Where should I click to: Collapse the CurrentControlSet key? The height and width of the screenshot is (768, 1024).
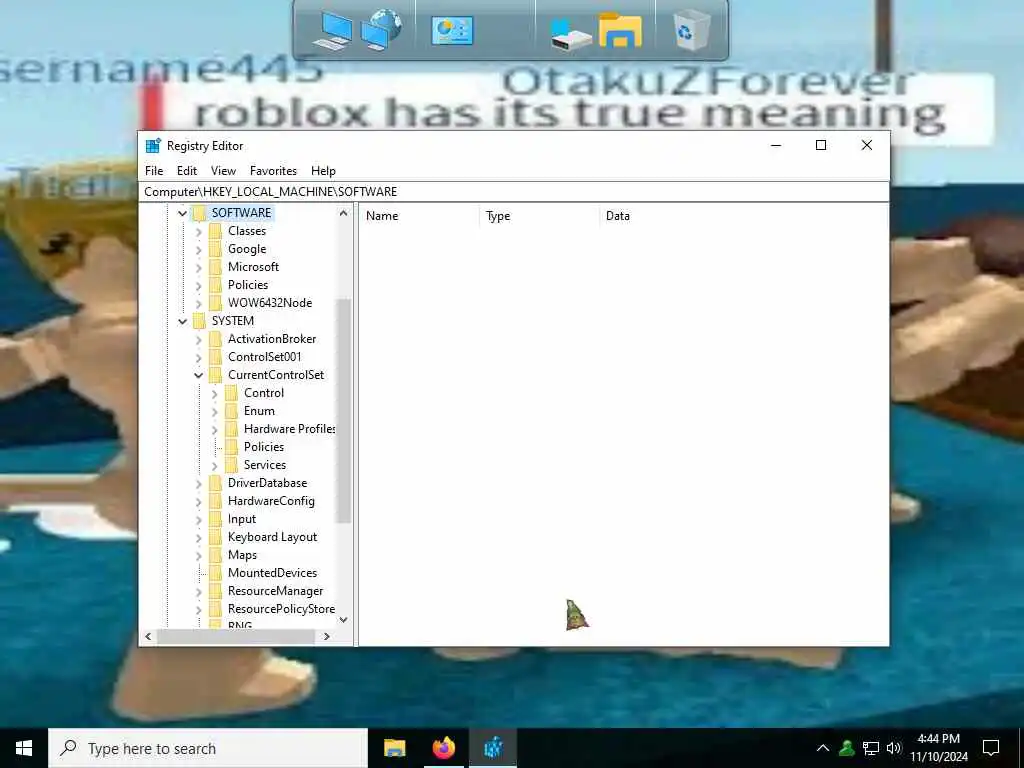pyautogui.click(x=199, y=375)
